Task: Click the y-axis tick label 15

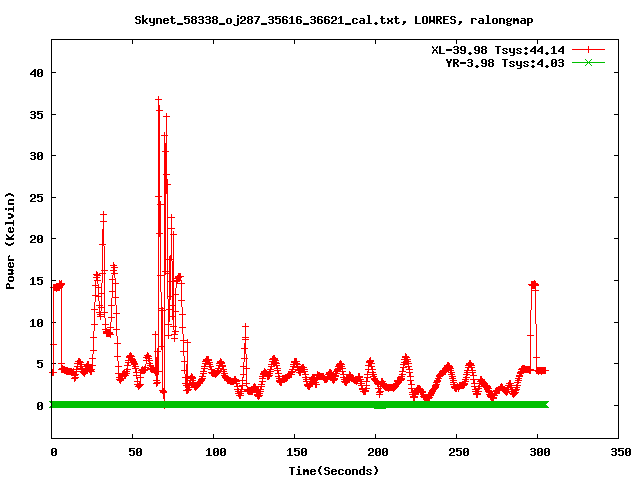Action: (36, 281)
